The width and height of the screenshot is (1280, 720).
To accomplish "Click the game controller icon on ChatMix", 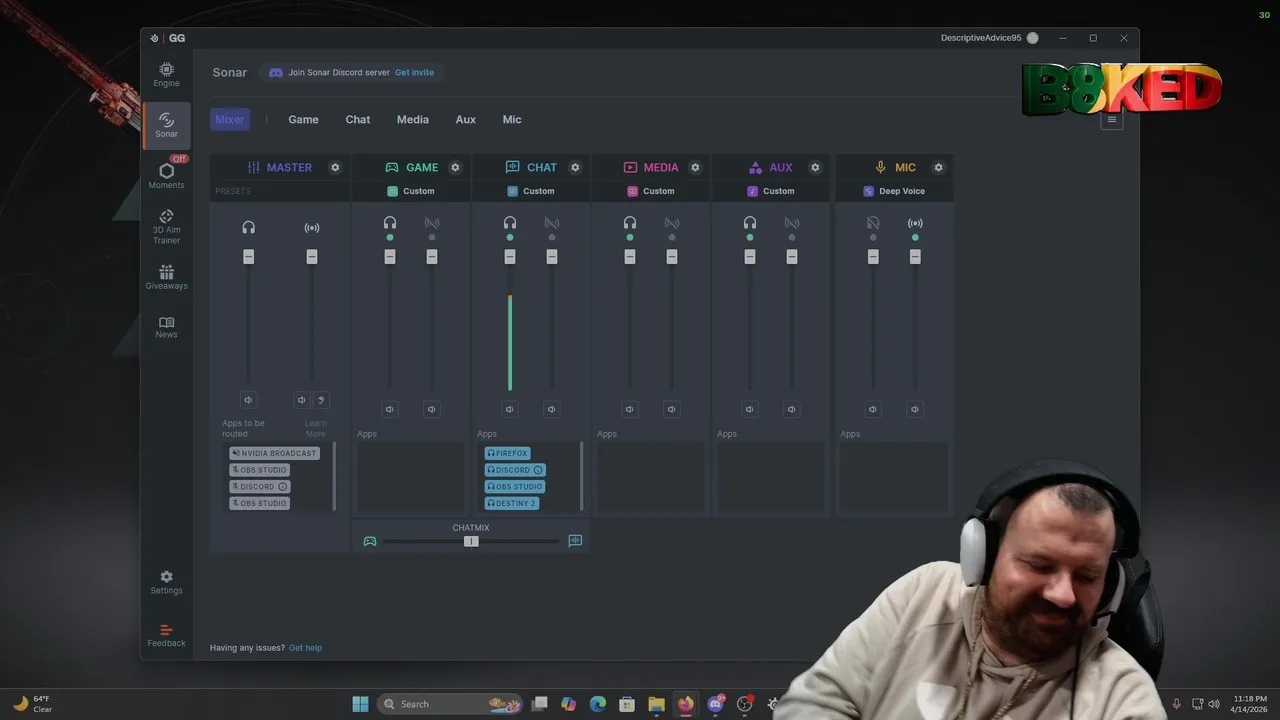I will coord(370,541).
